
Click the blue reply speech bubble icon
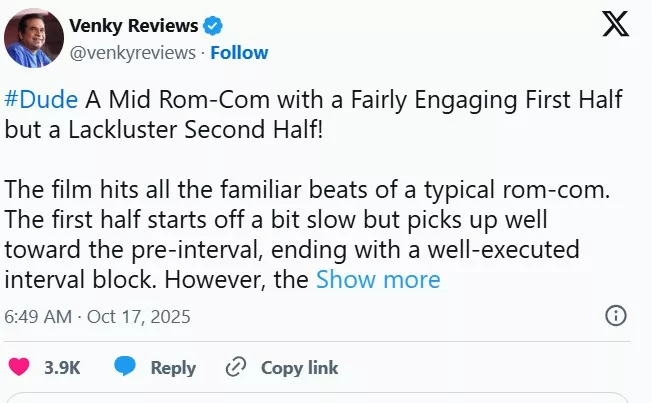125,367
